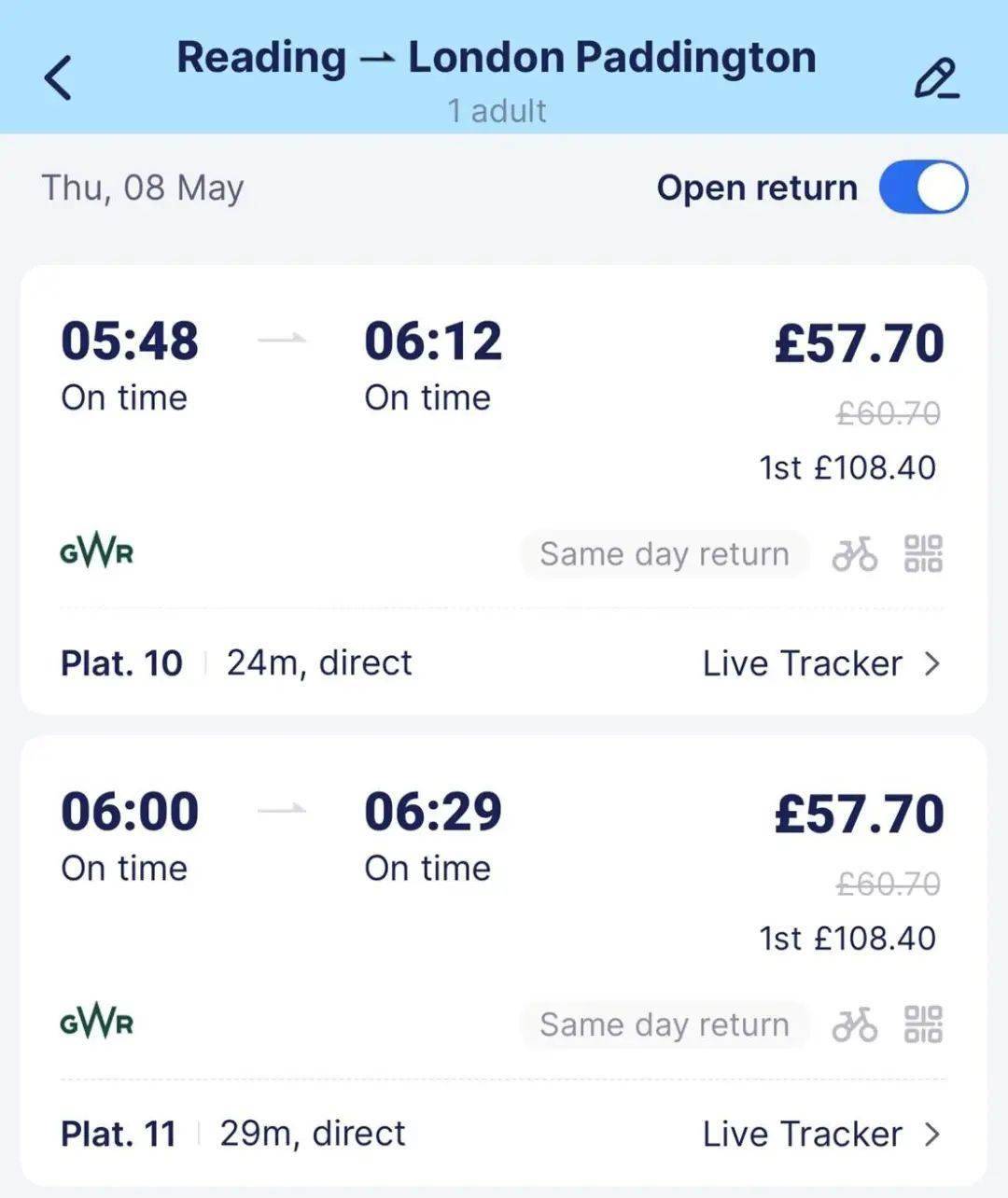This screenshot has height=1198, width=1008.
Task: Tap Same day return tag on 05:48 train
Action: 665,554
